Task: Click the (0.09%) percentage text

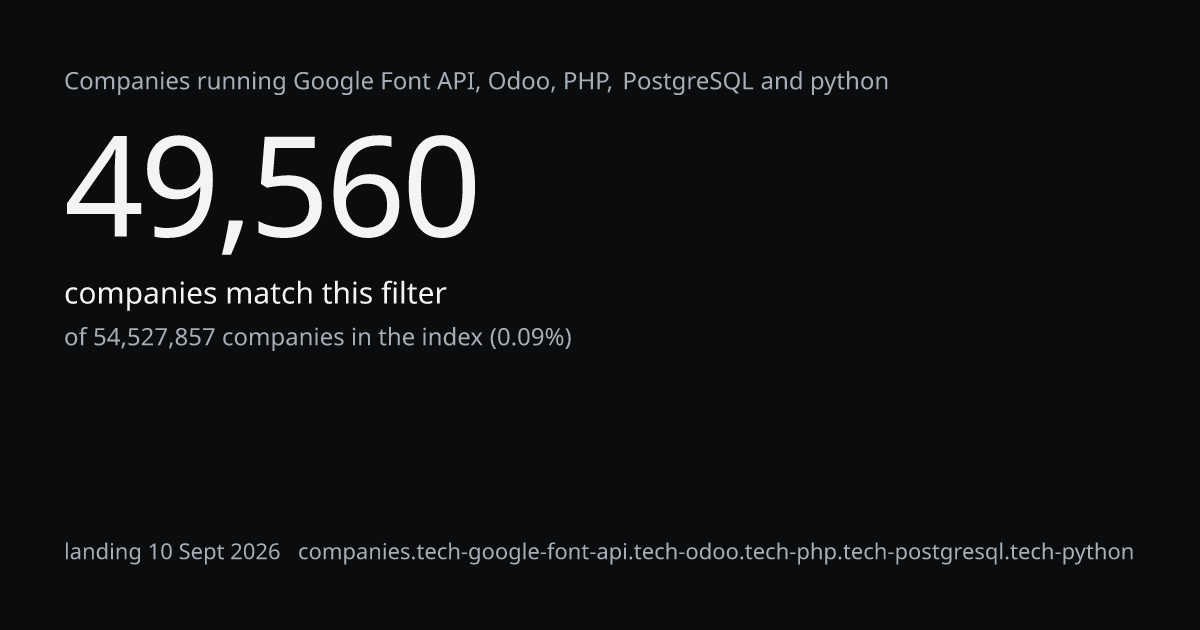Action: coord(530,337)
